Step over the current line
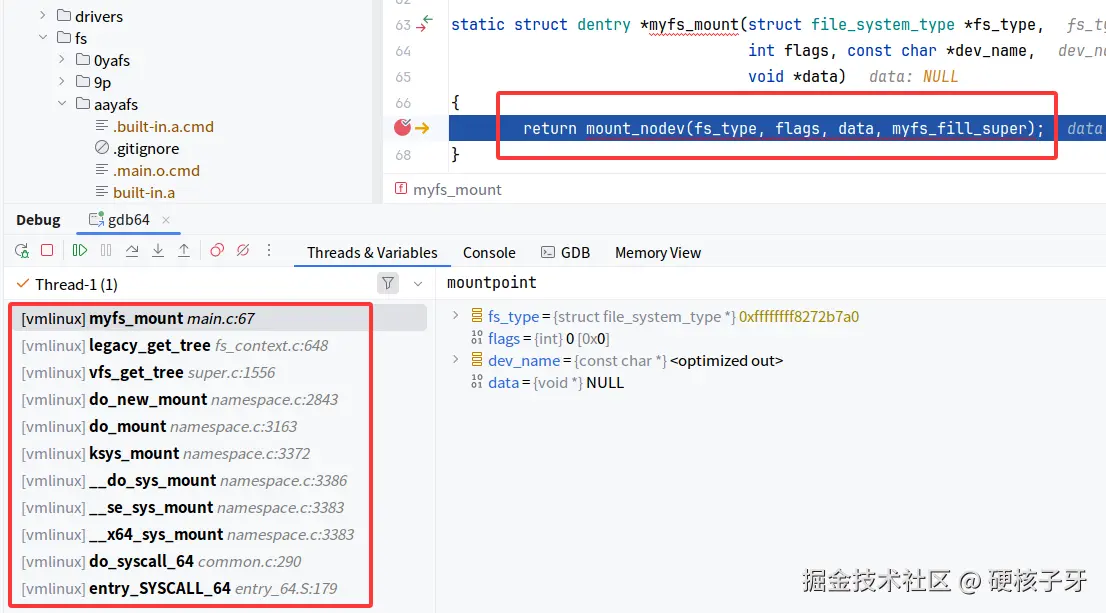Image resolution: width=1106 pixels, height=613 pixels. click(132, 250)
